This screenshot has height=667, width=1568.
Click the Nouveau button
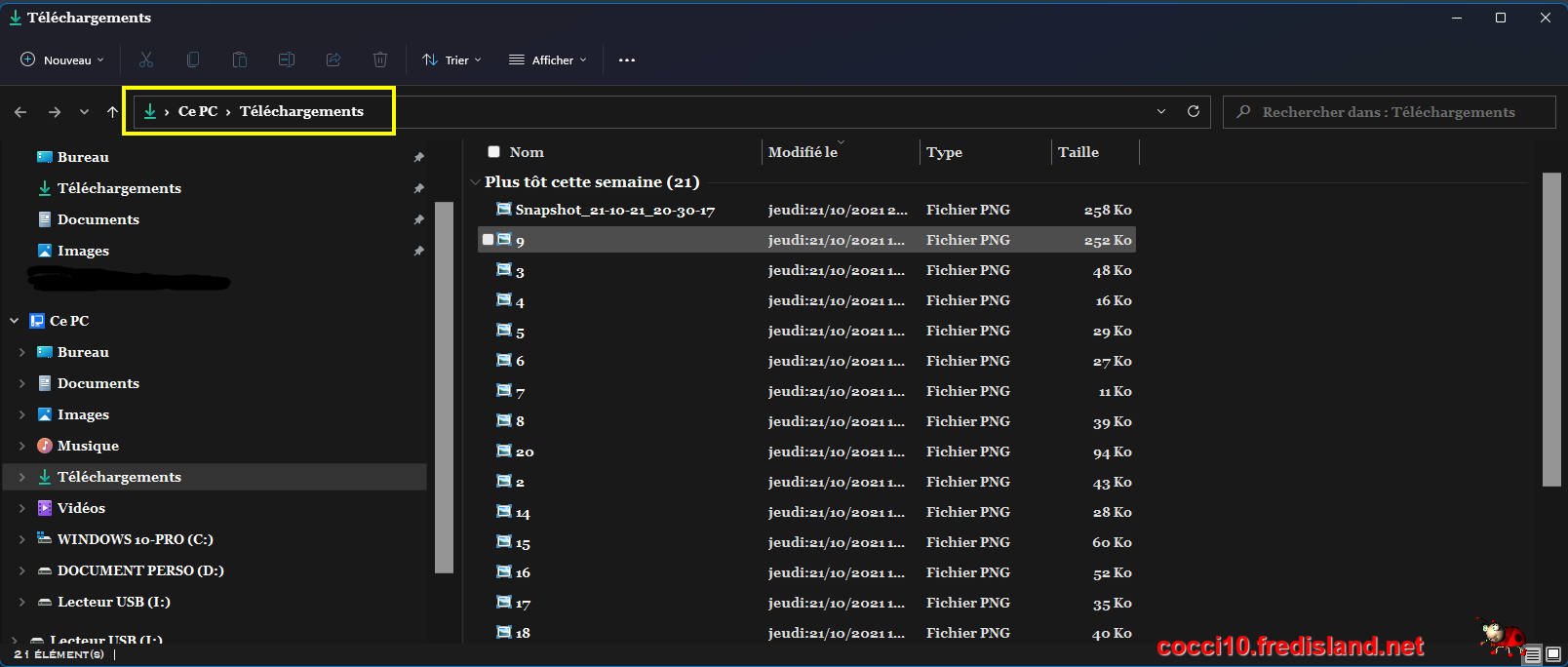(x=62, y=60)
